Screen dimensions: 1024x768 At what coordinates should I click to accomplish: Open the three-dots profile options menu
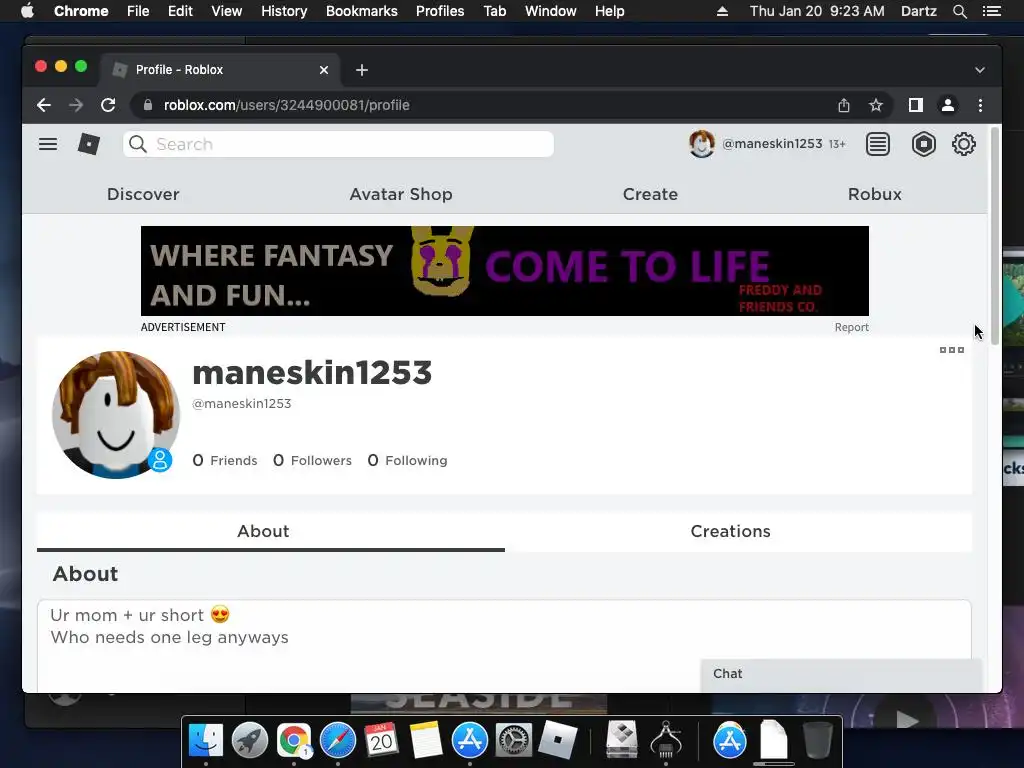pyautogui.click(x=952, y=350)
